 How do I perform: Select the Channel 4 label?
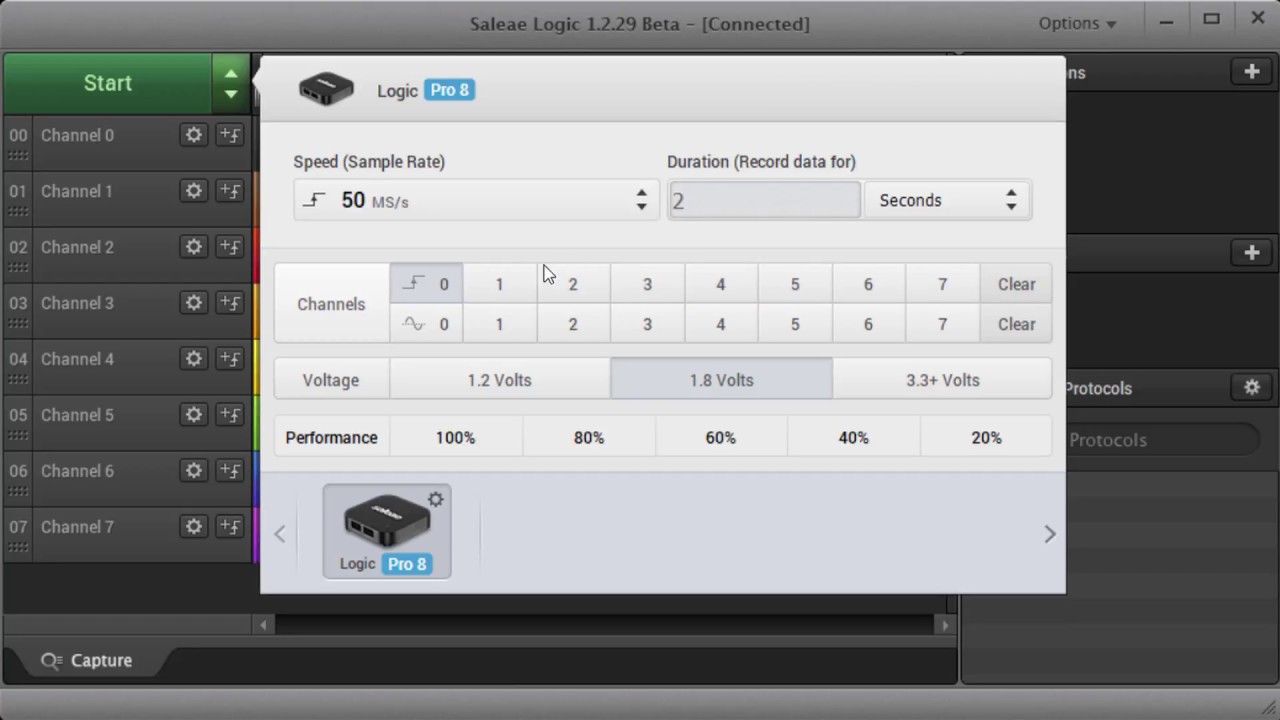pos(77,359)
